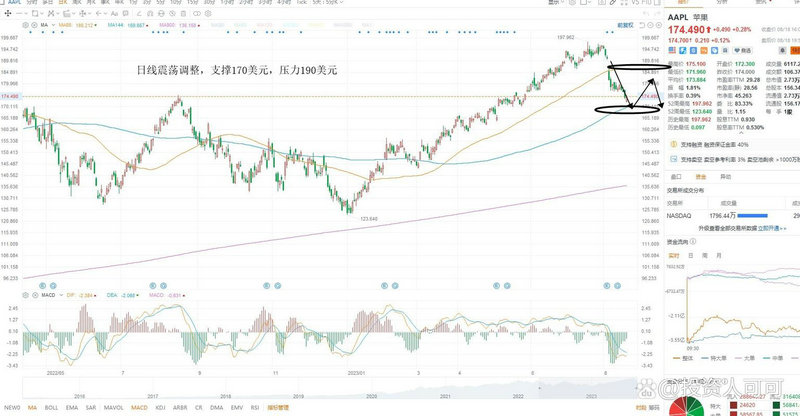Screen dimensions: 800x416
Task: Open the 前复权 price adjustment dropdown
Action: point(624,25)
